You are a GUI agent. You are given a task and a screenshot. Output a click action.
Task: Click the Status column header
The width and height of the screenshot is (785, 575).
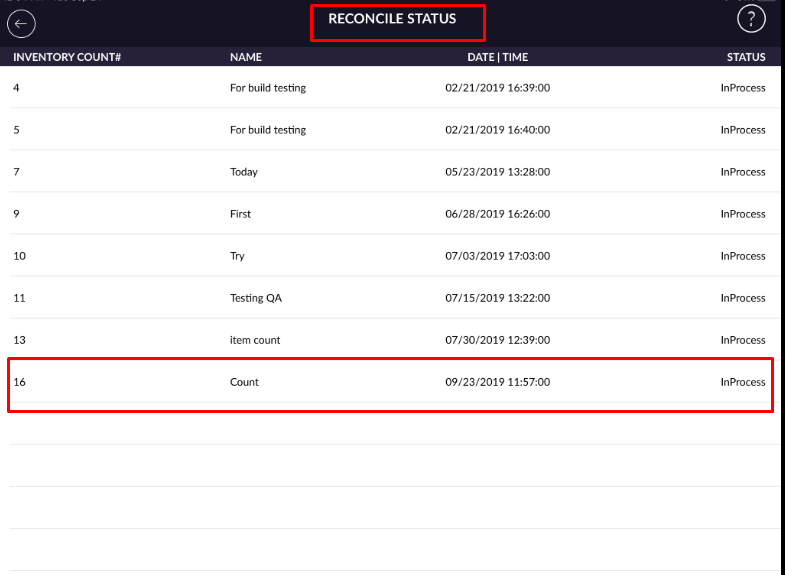coord(746,57)
